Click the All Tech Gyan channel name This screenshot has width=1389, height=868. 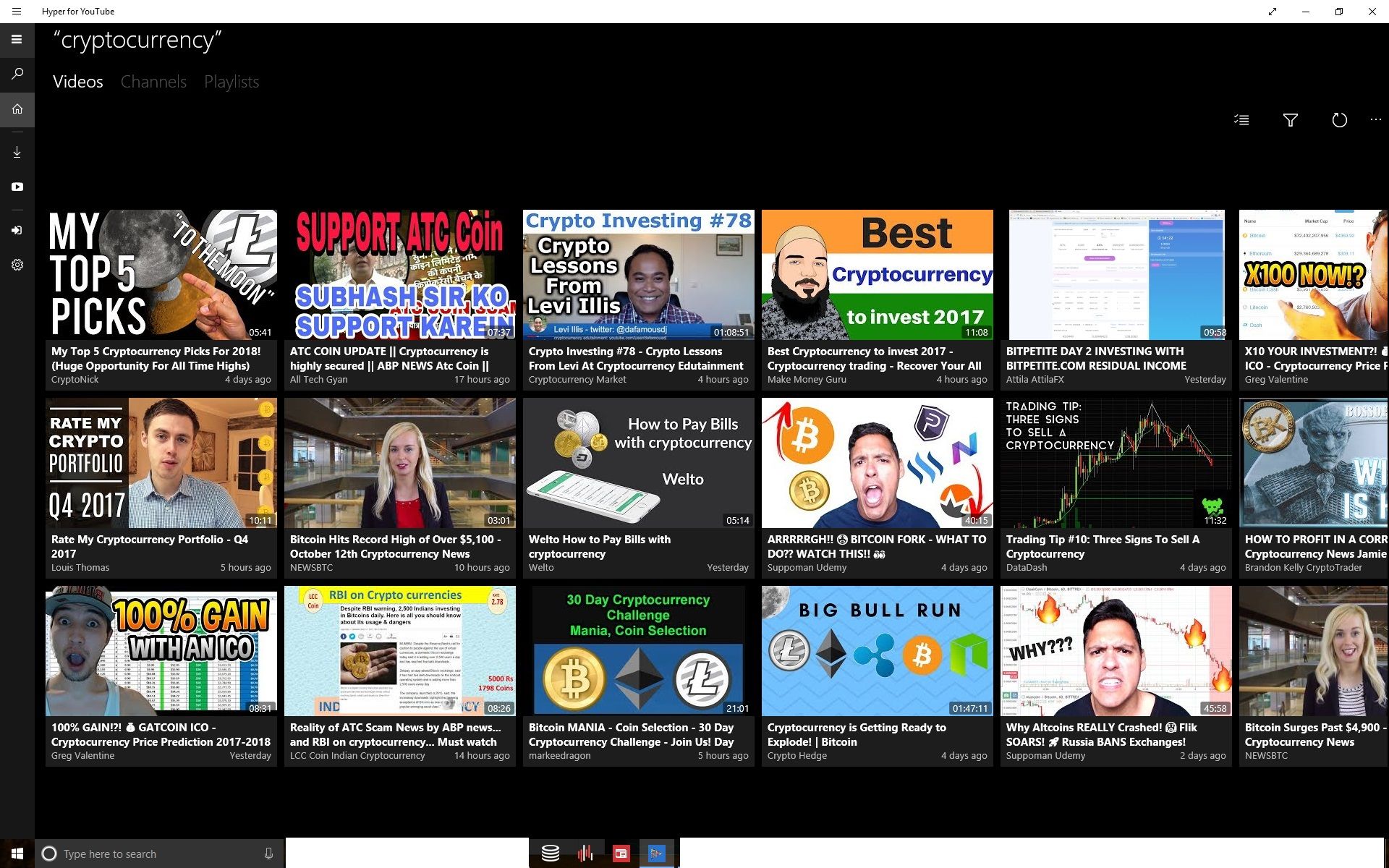pos(318,380)
